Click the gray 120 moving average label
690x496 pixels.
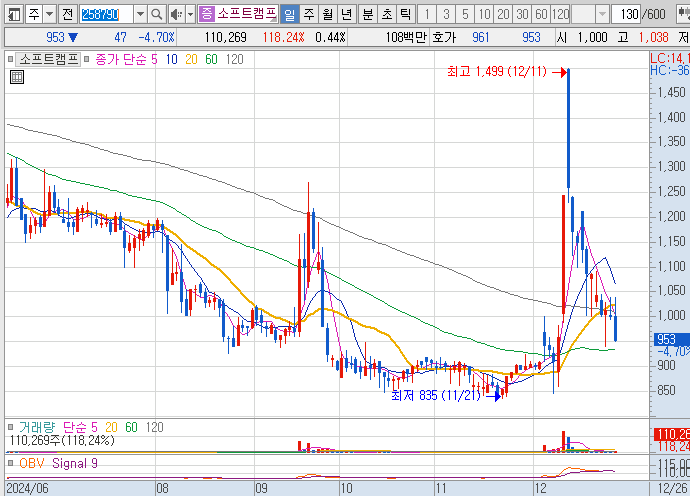click(235, 59)
